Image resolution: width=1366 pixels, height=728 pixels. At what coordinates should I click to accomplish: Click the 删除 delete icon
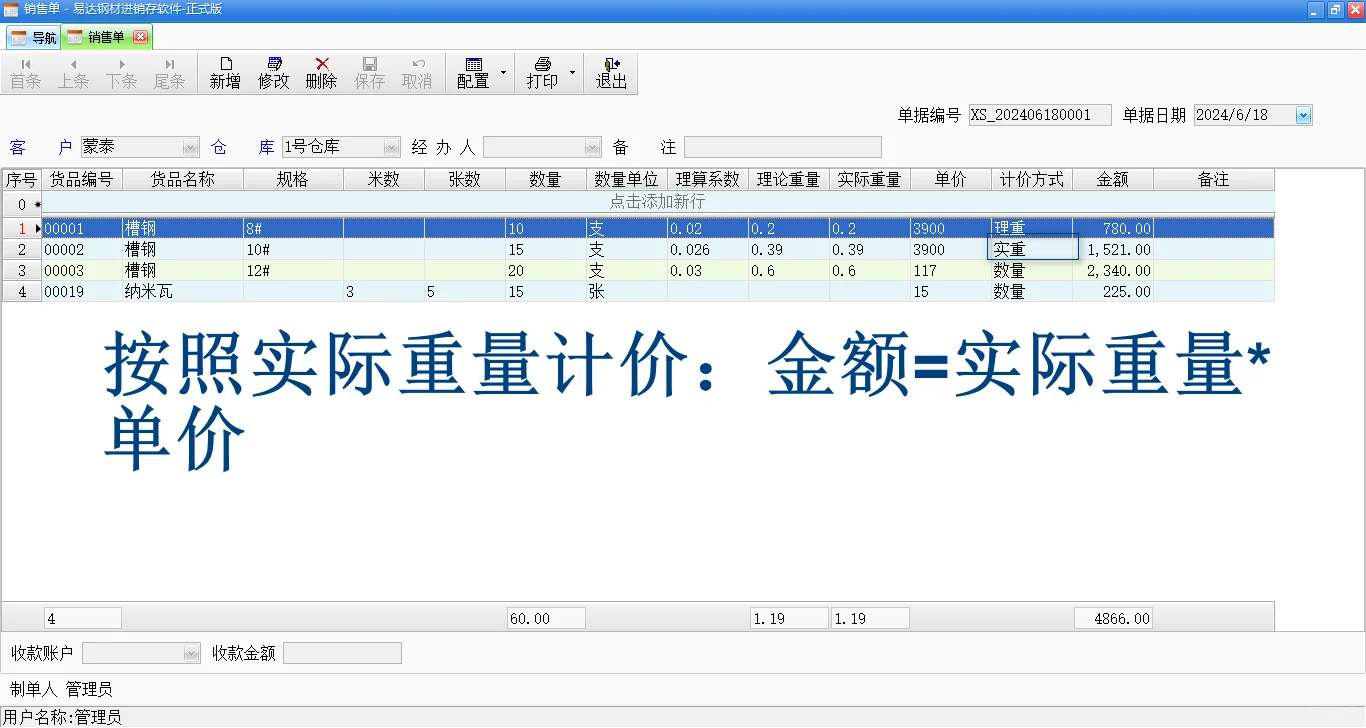(320, 72)
